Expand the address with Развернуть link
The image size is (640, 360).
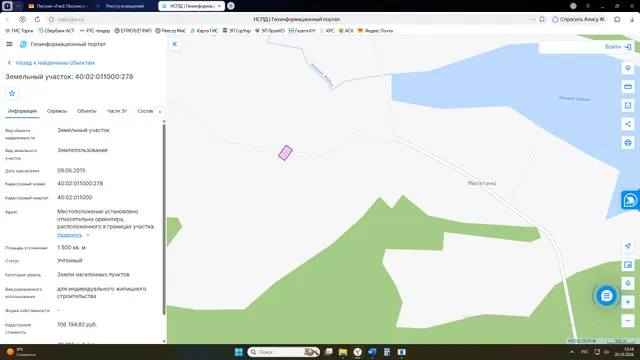coord(70,235)
